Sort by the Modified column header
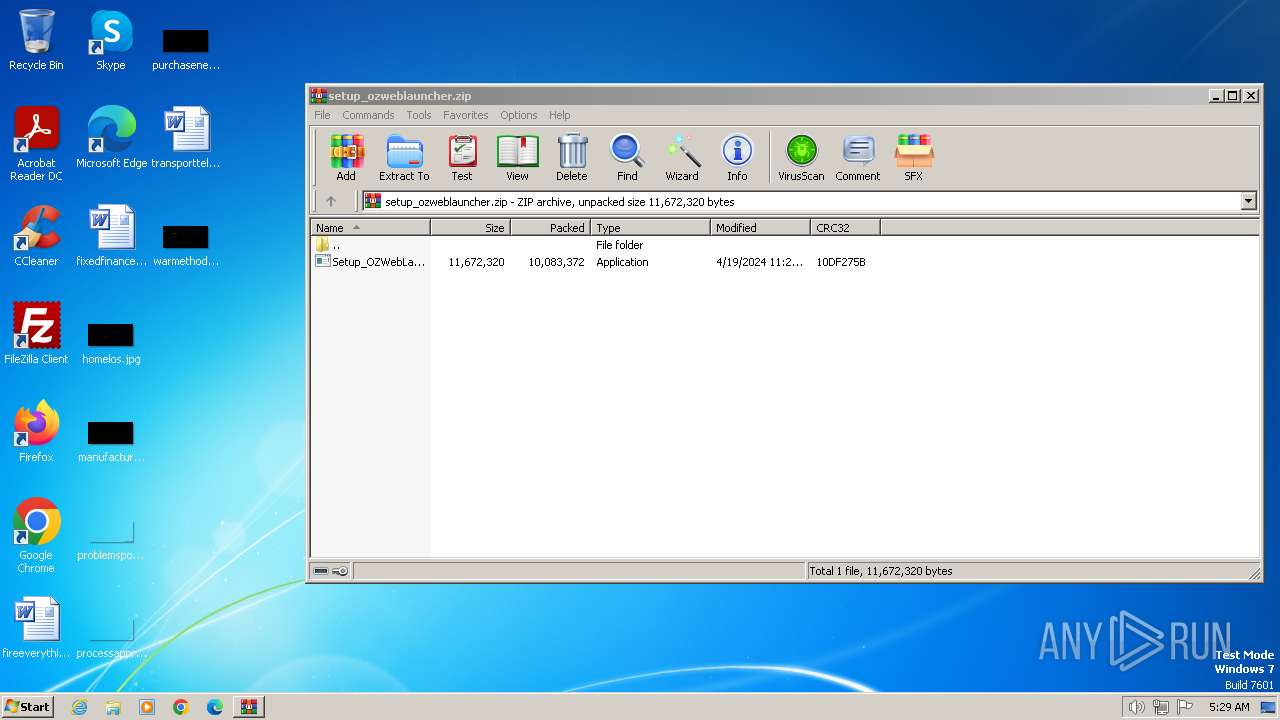The image size is (1280, 720). tap(761, 228)
